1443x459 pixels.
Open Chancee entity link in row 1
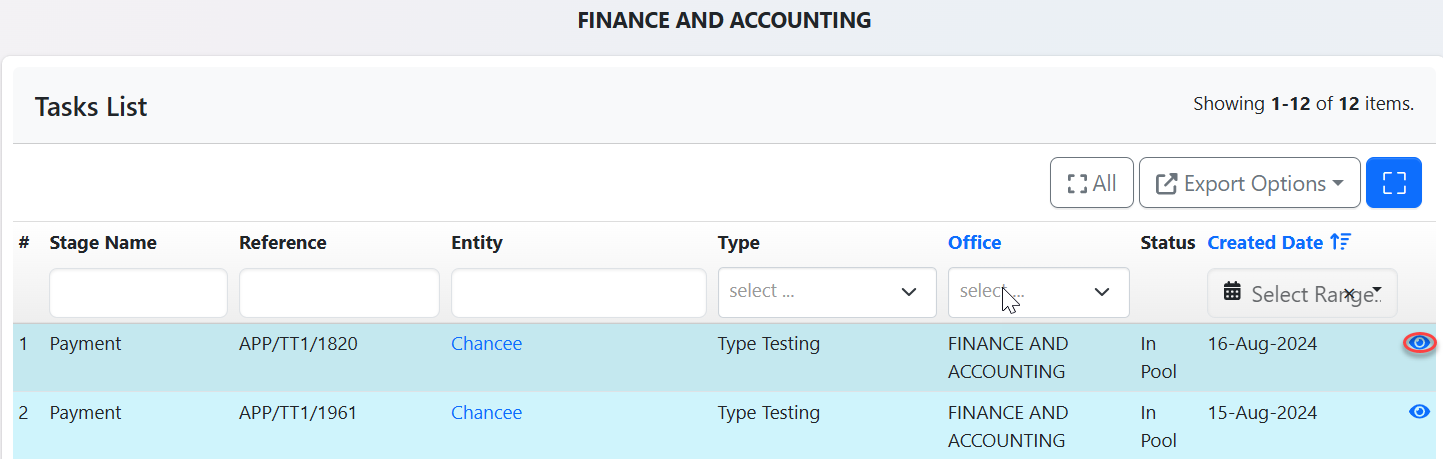pyautogui.click(x=486, y=343)
